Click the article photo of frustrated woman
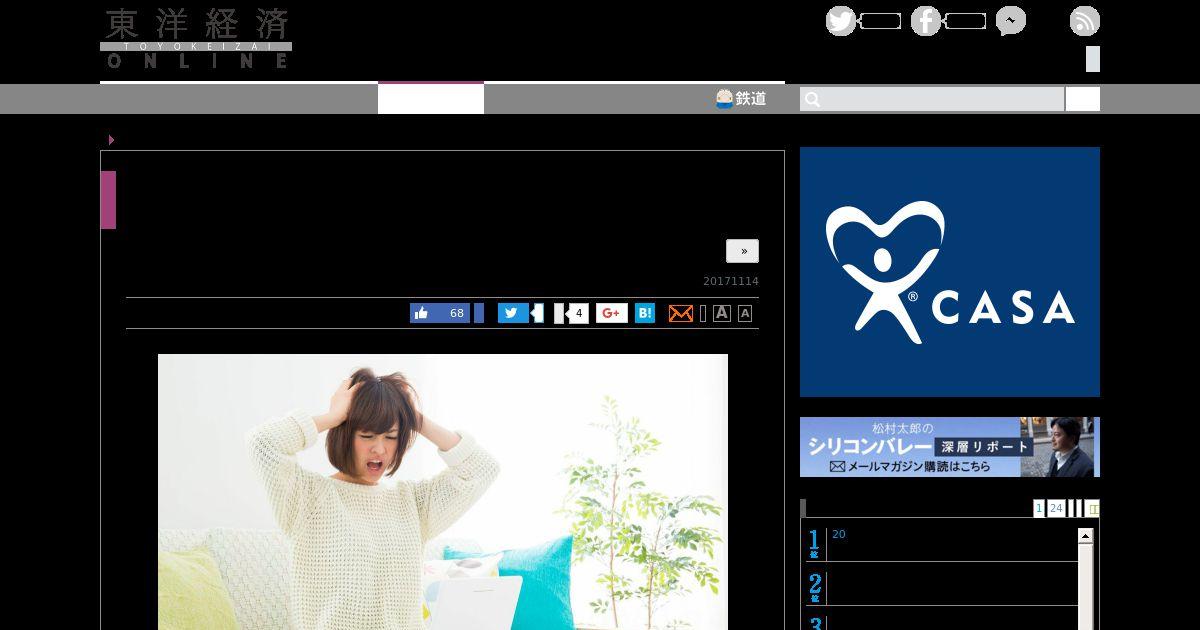The width and height of the screenshot is (1200, 630). [x=443, y=492]
